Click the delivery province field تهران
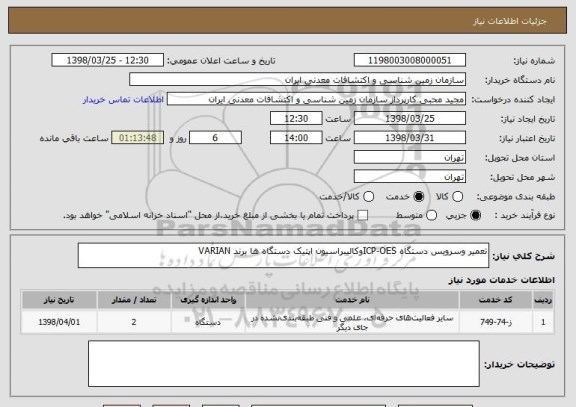The width and height of the screenshot is (576, 407). pyautogui.click(x=410, y=157)
